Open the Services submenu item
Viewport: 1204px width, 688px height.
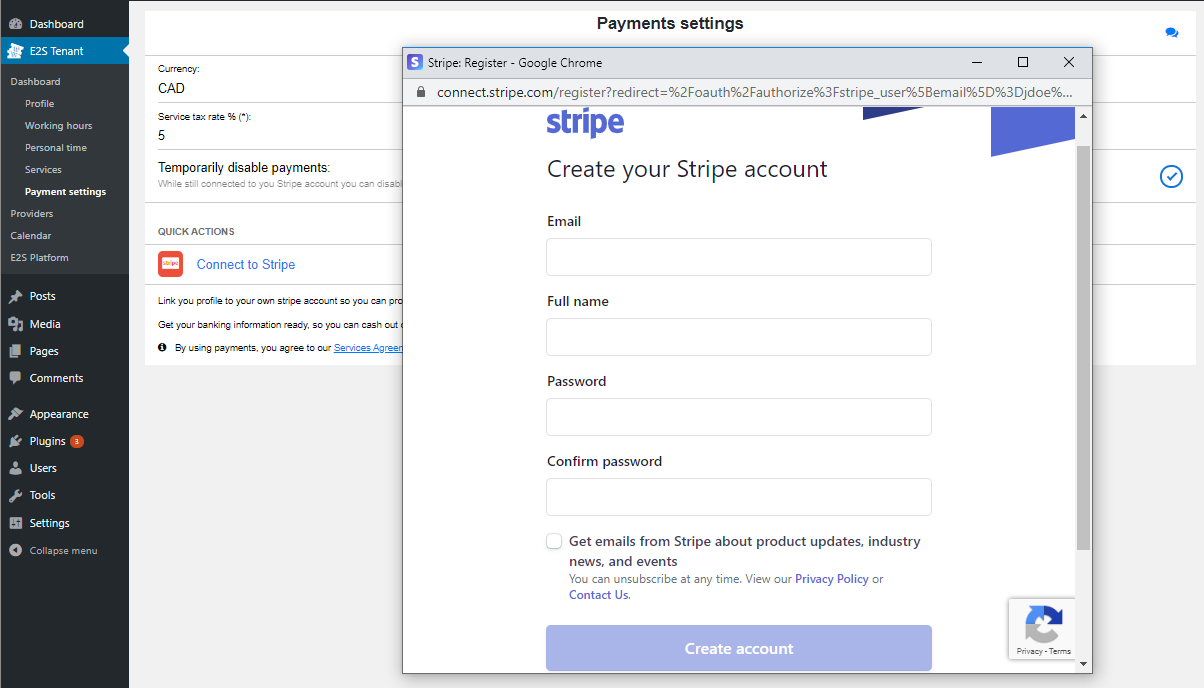[x=43, y=170]
